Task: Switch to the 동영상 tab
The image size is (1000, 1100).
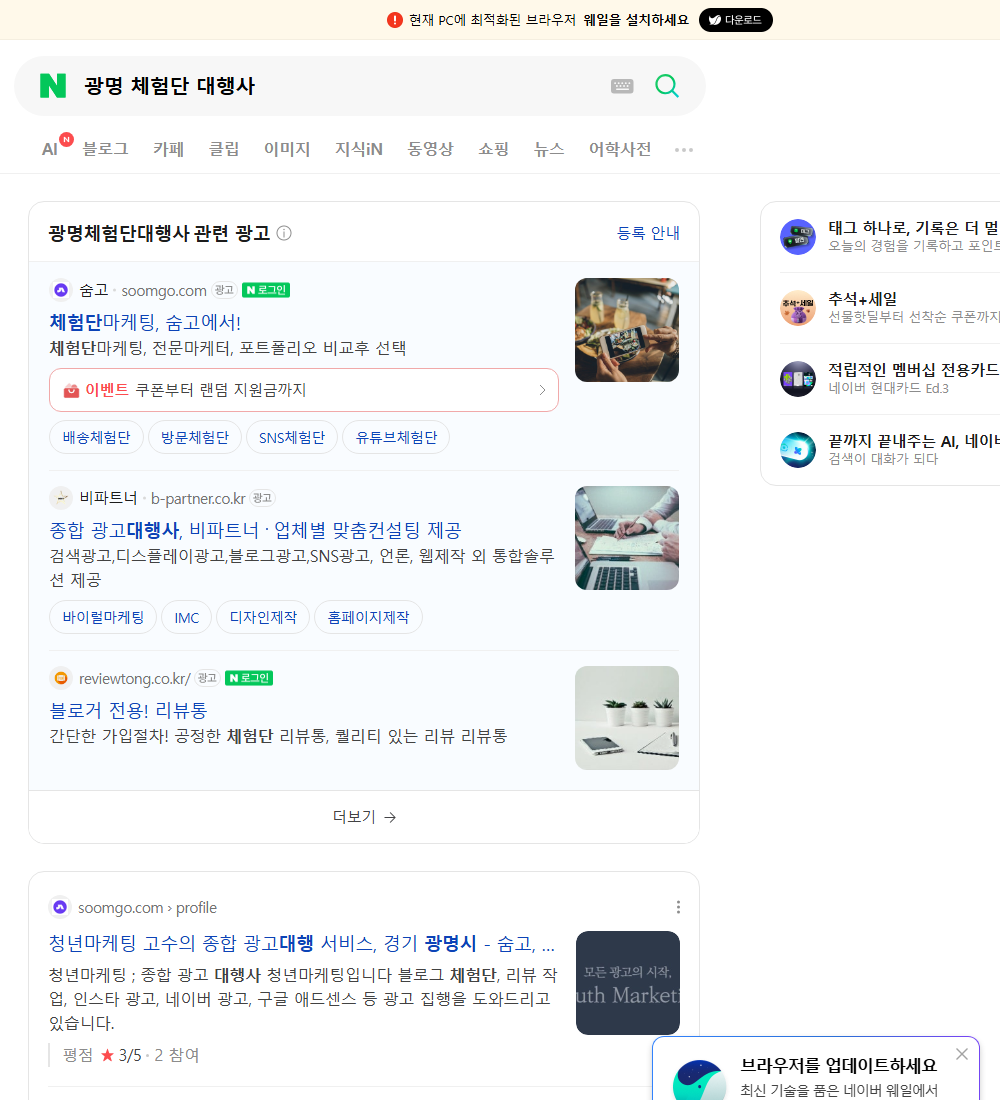Action: coord(430,149)
